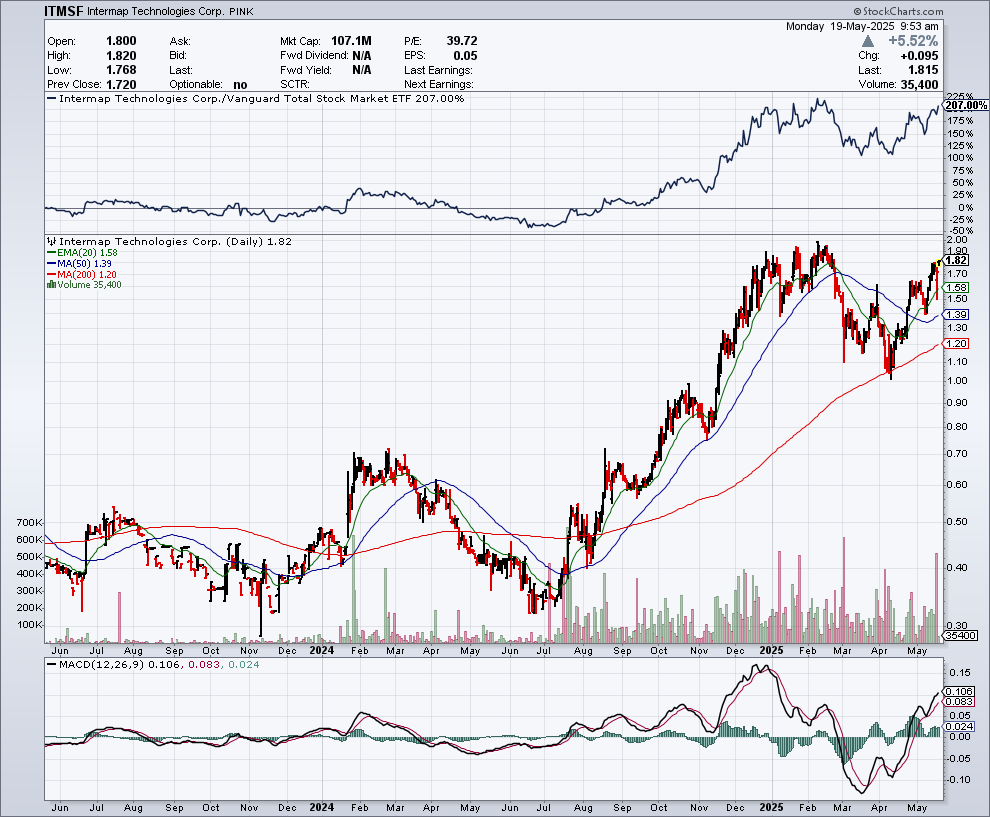Click the 1.39 MA(50) axis tag
990x817 pixels.
(956, 314)
